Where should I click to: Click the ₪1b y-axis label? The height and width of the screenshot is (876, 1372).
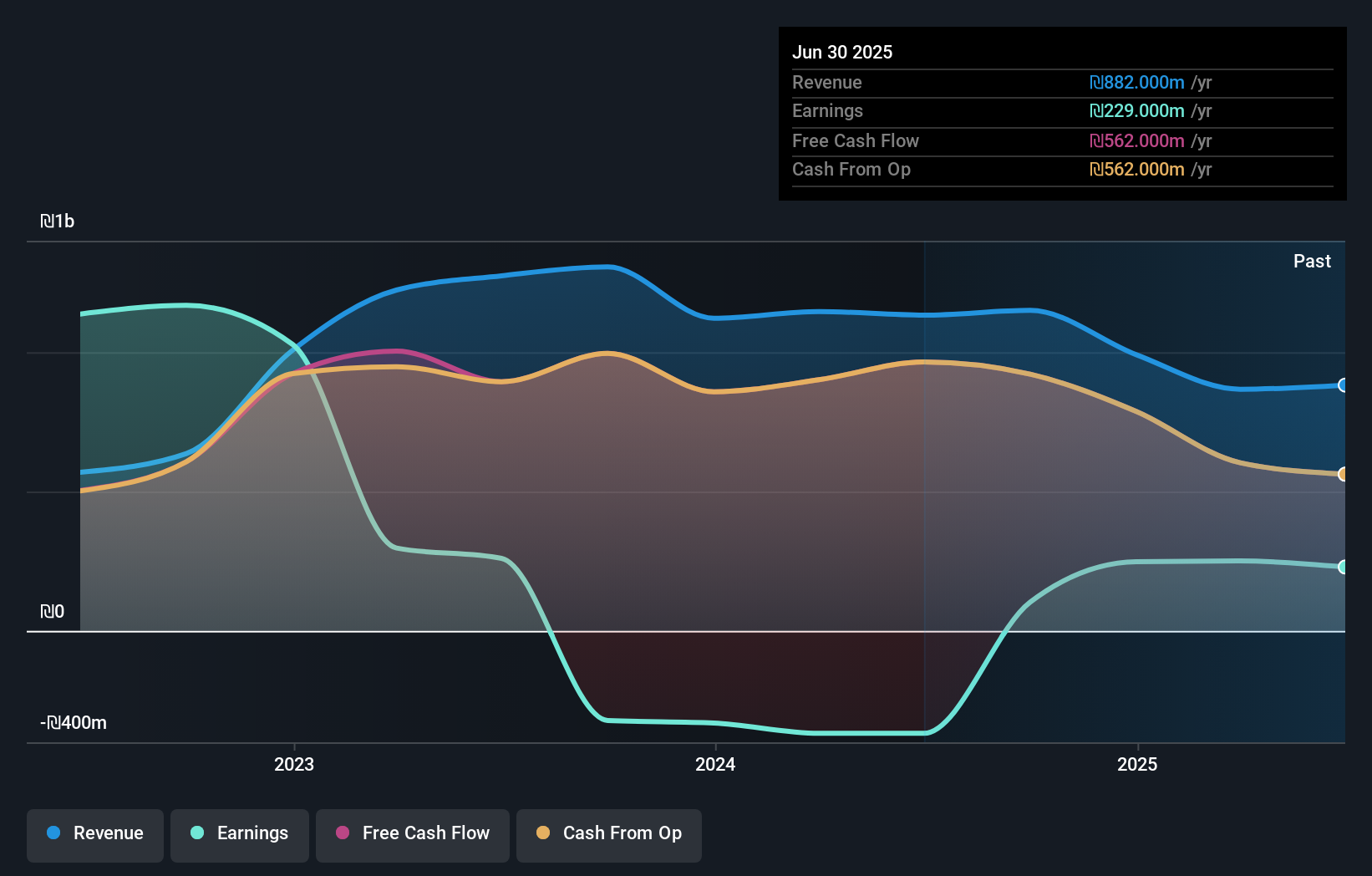coord(58,221)
